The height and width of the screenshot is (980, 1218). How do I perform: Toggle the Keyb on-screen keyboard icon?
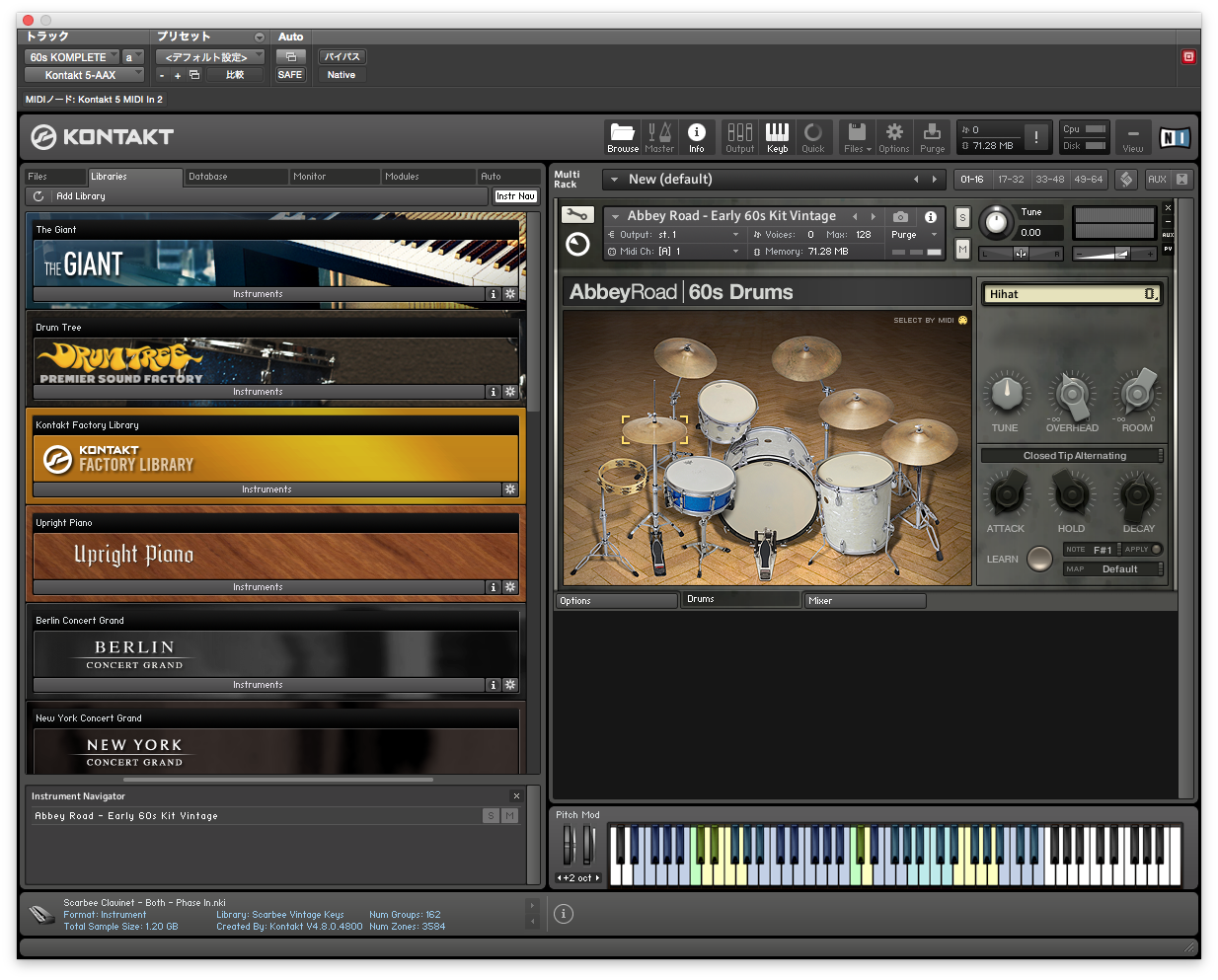tap(777, 137)
